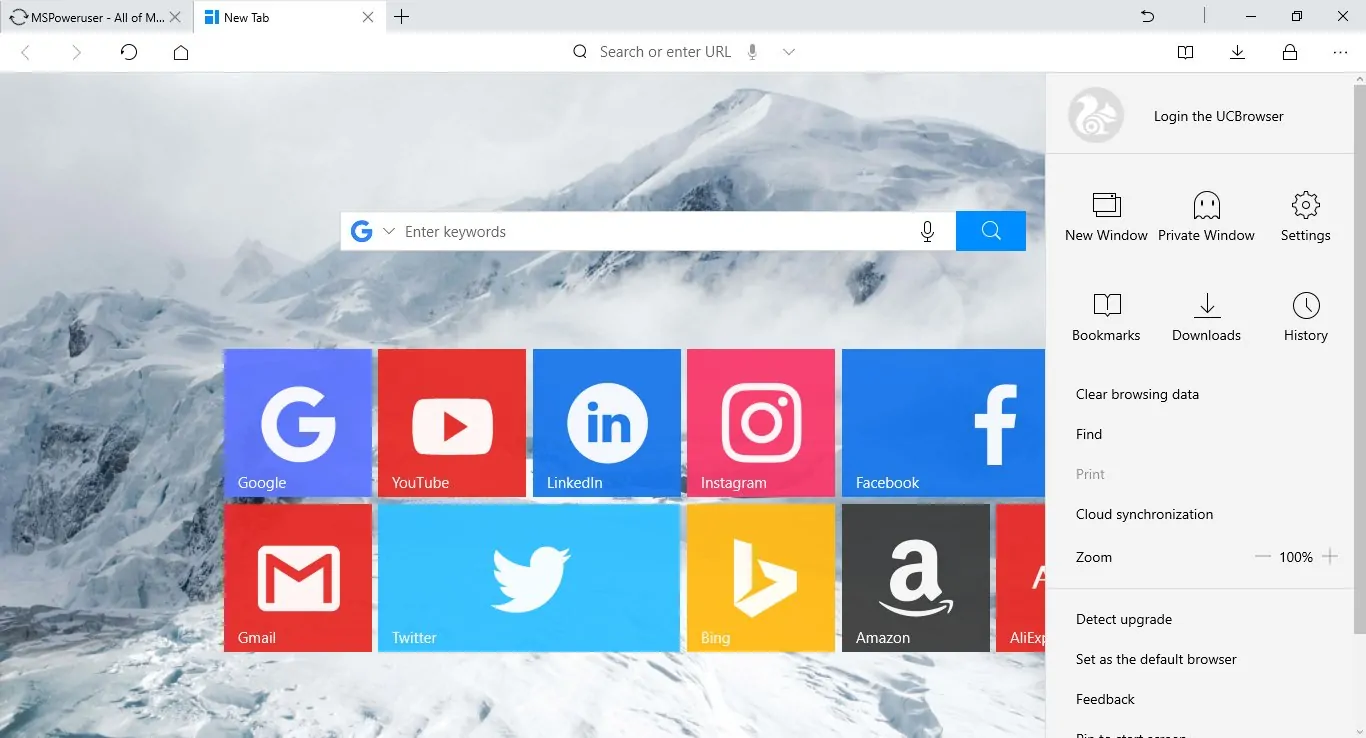
Task: Click the blue search button
Action: pyautogui.click(x=991, y=231)
